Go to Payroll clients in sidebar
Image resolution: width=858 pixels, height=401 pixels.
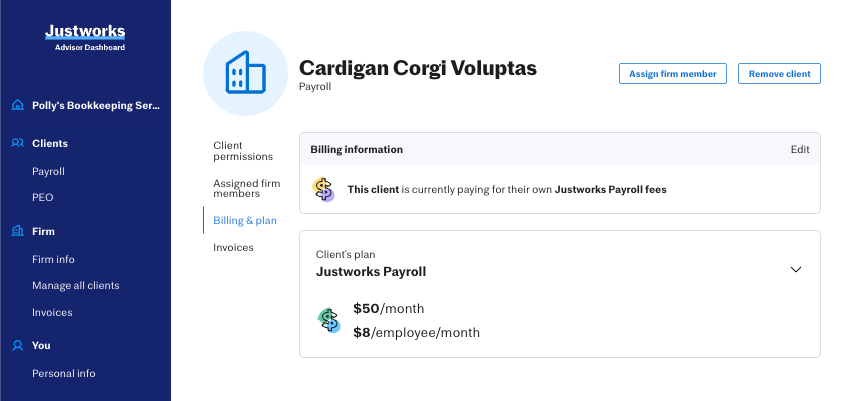click(48, 171)
